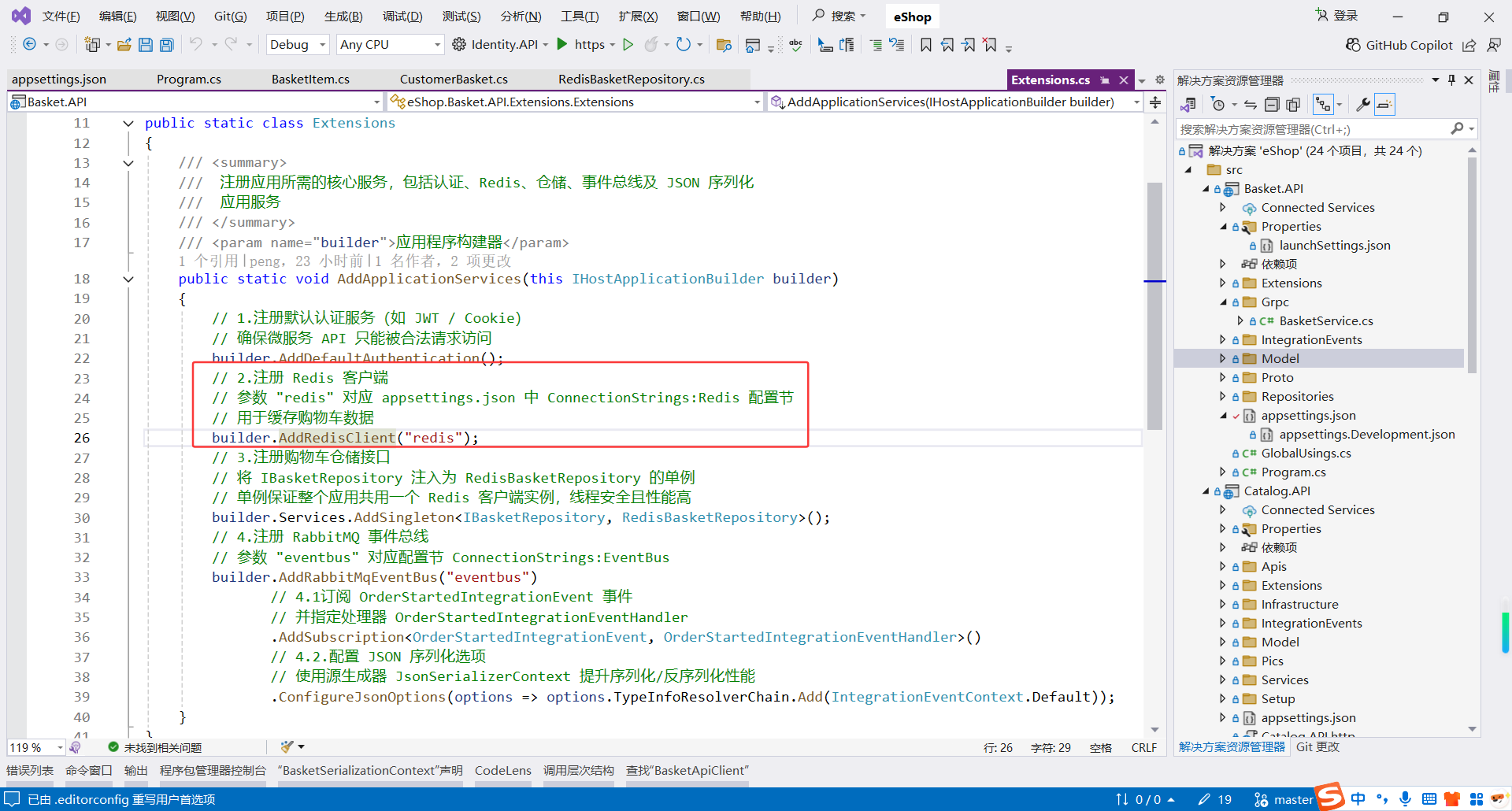The image size is (1512, 811).
Task: Pin the Solution Explorer panel
Action: [x=1451, y=80]
